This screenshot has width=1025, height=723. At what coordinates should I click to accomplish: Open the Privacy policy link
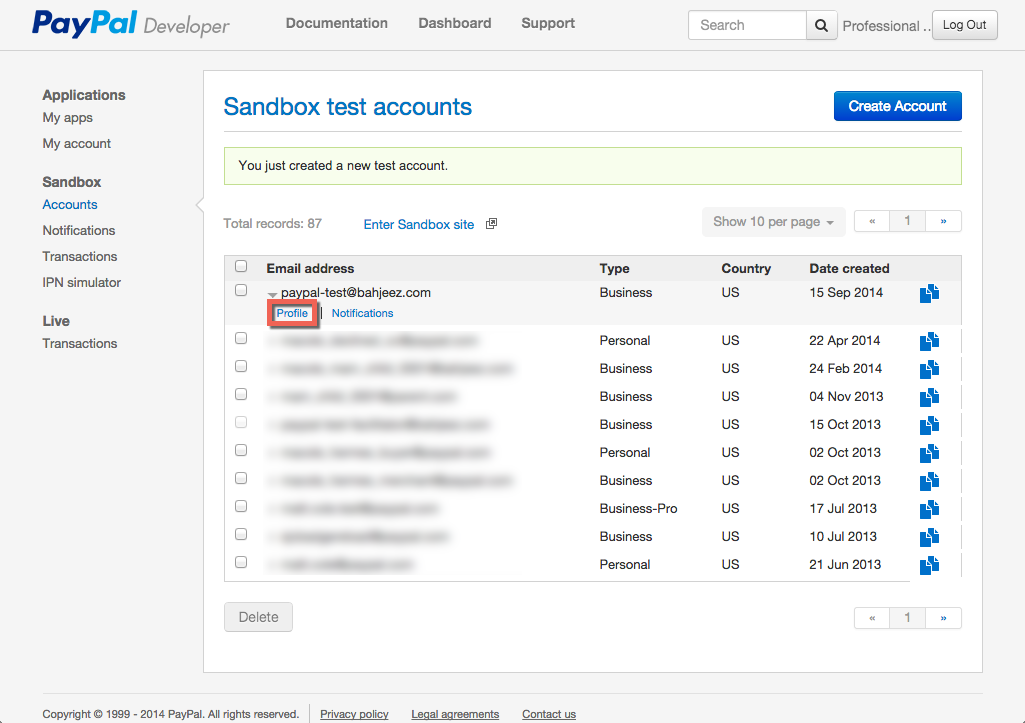354,715
